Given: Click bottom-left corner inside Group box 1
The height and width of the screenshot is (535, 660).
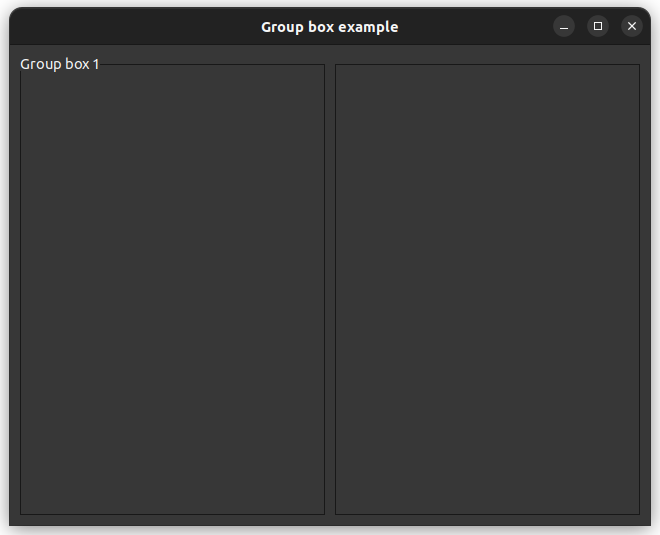Looking at the screenshot, I should [28, 507].
